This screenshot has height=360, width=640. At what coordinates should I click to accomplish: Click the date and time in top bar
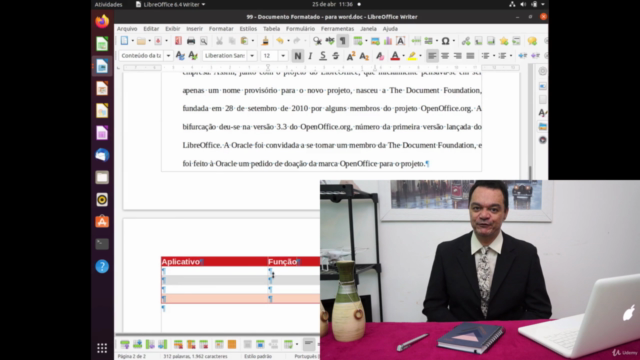(x=332, y=4)
